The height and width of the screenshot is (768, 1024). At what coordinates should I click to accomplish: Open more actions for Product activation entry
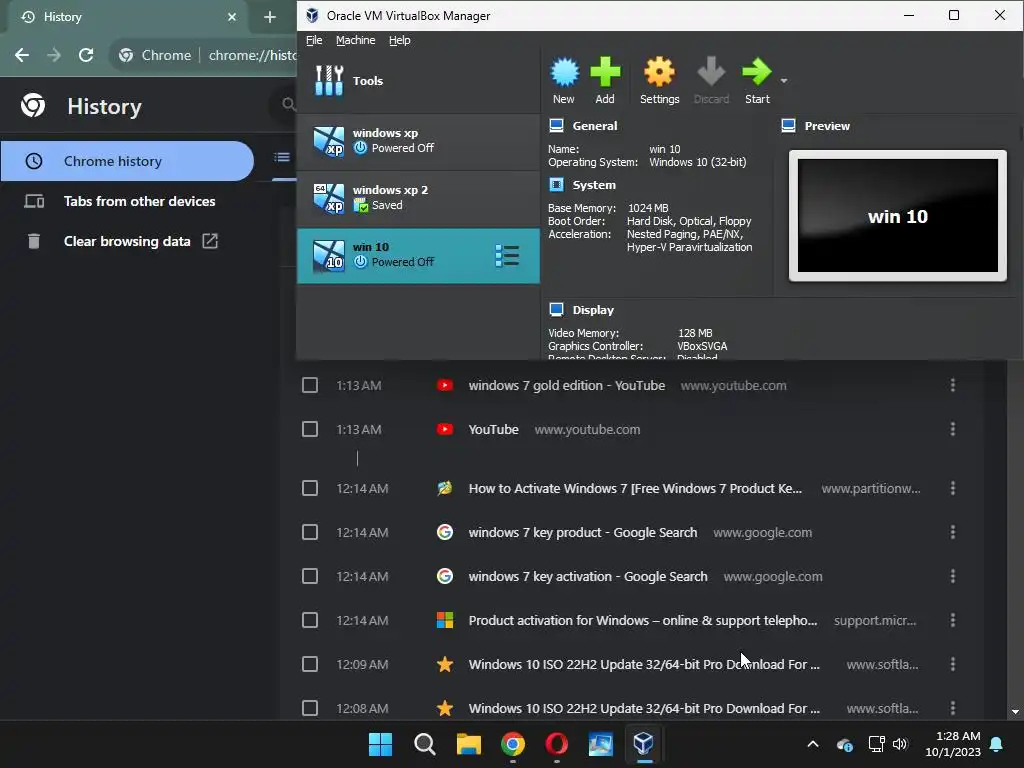[953, 620]
